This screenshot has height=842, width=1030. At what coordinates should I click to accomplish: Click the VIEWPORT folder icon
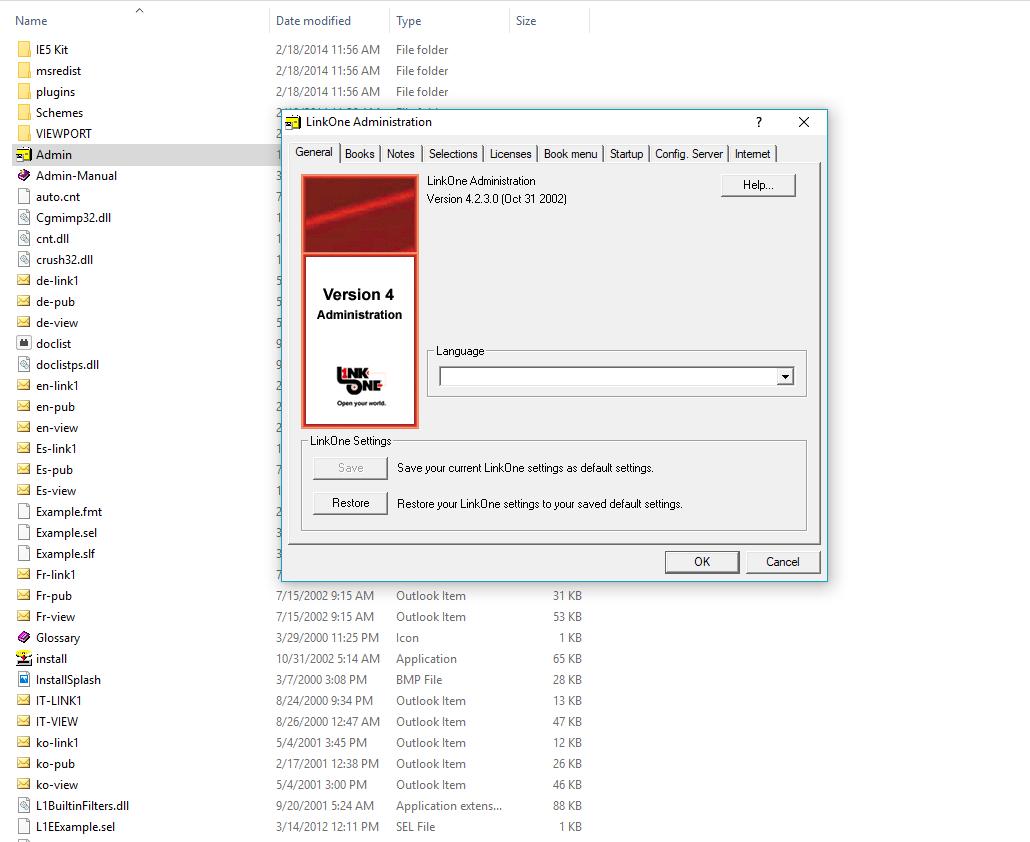(24, 133)
